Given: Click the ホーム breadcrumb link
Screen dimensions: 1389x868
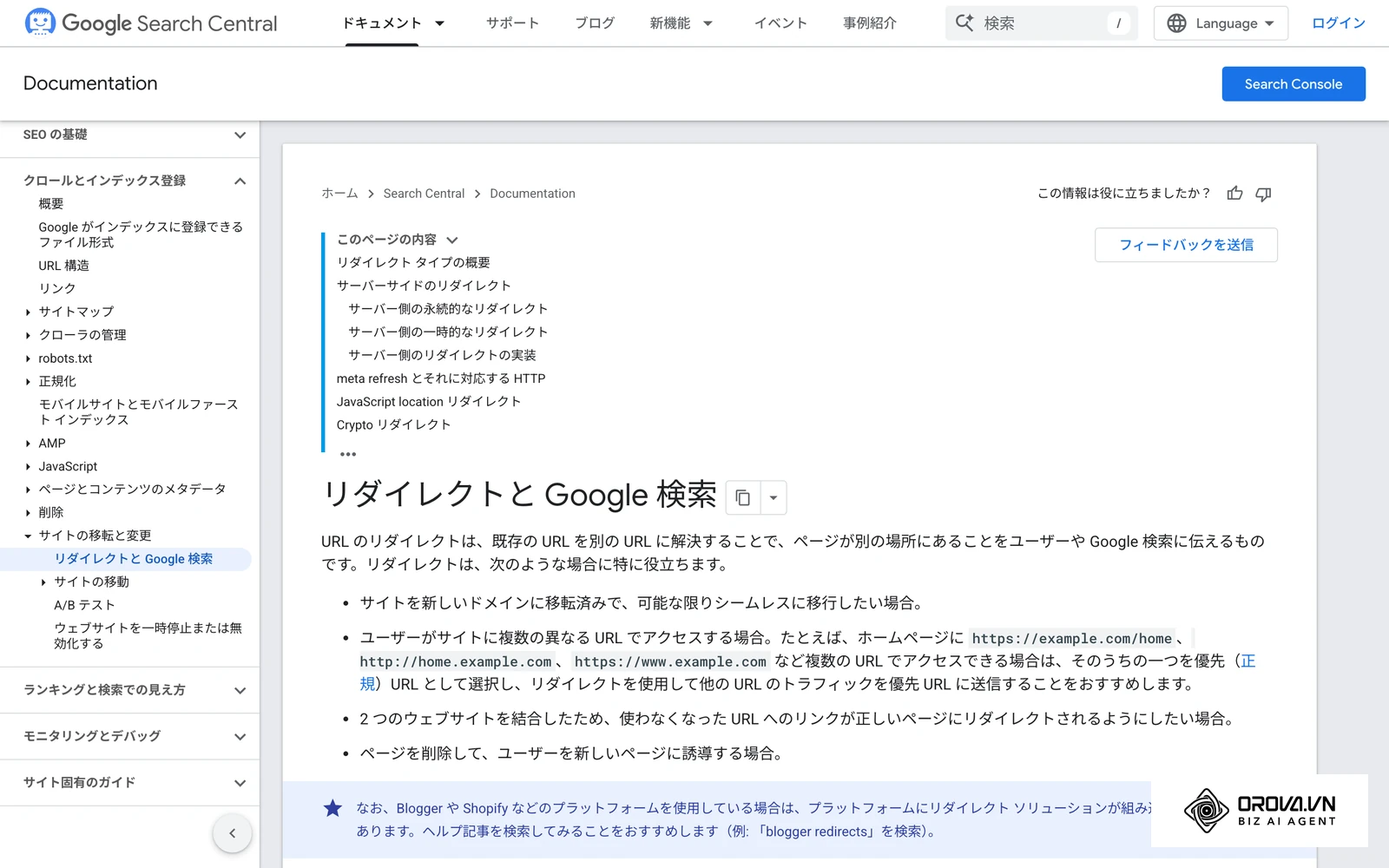Looking at the screenshot, I should point(339,194).
